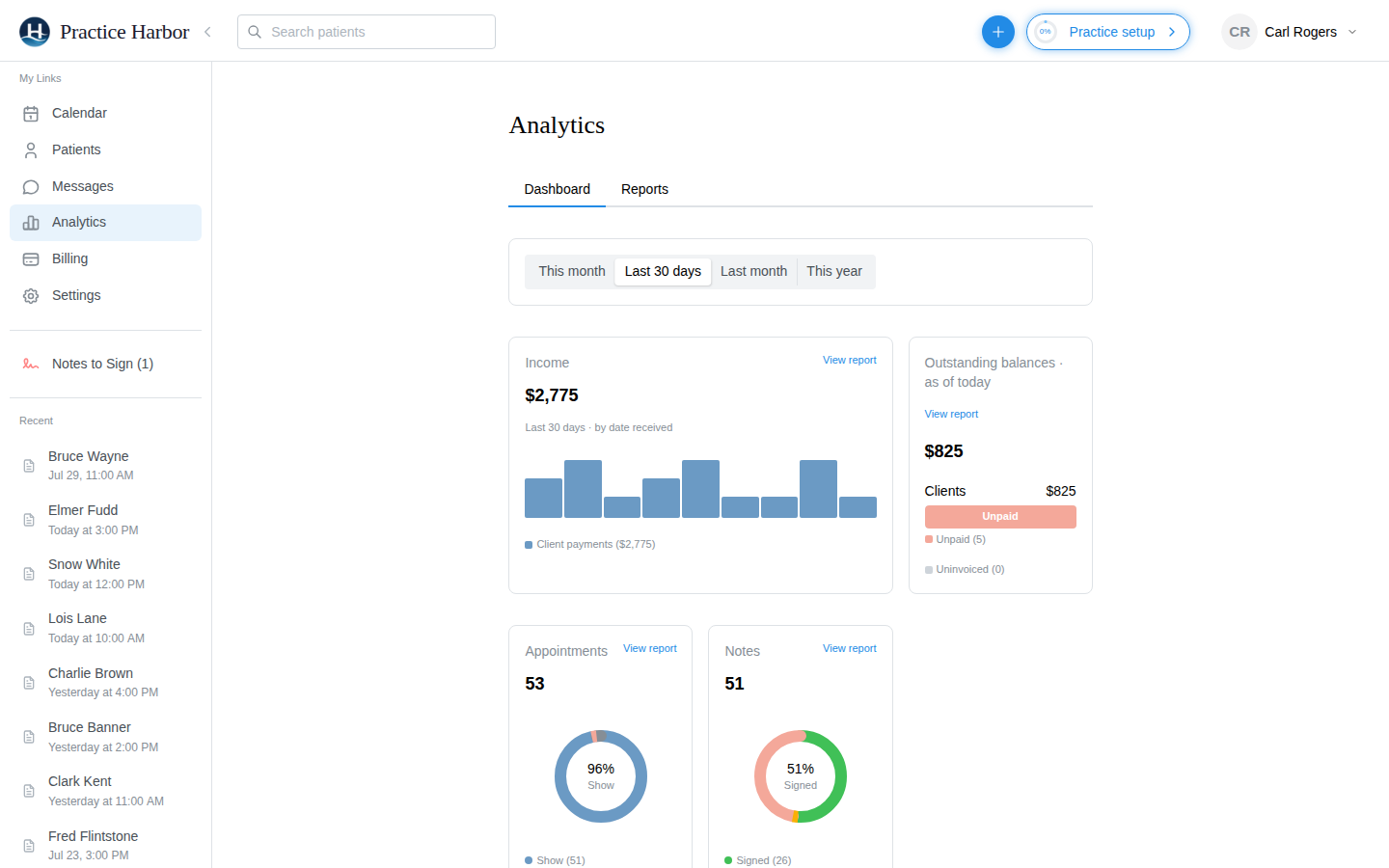The height and width of the screenshot is (868, 1389).
Task: Open the Appointments View report link
Action: tap(650, 648)
